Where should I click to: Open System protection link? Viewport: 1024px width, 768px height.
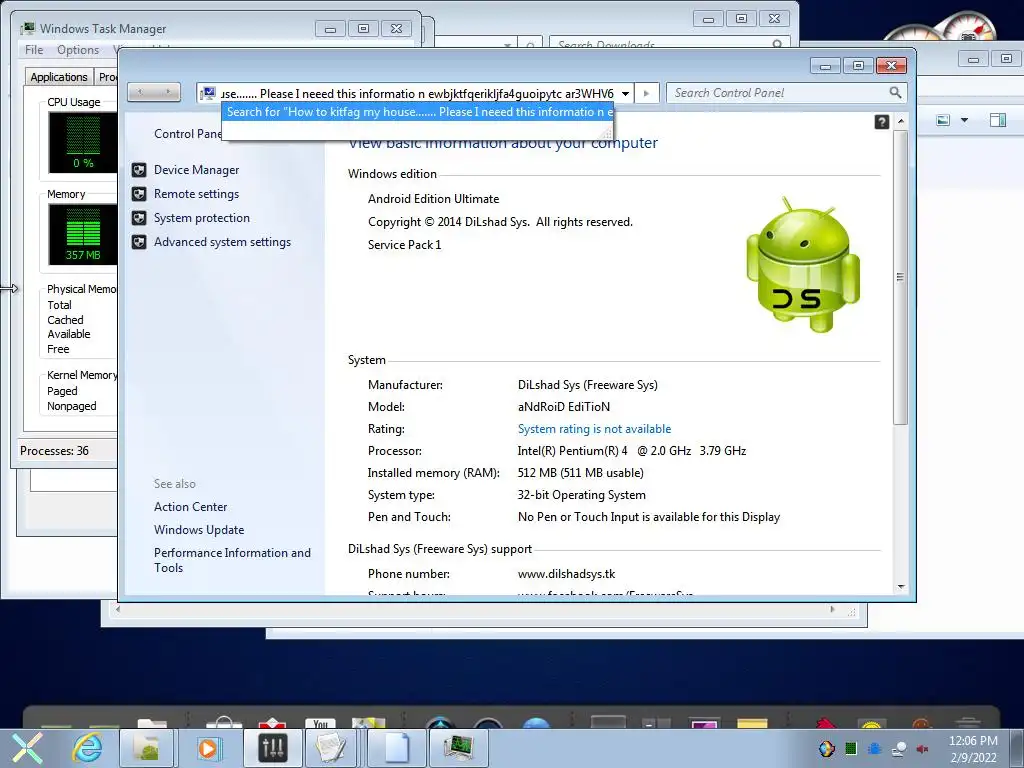click(x=202, y=218)
